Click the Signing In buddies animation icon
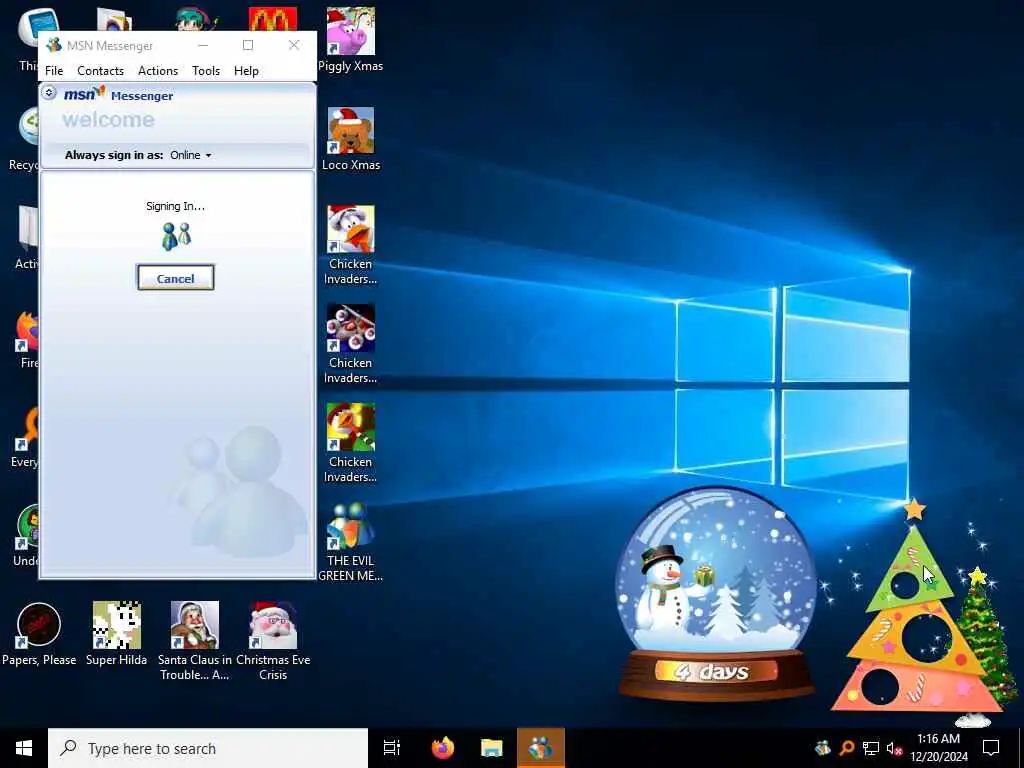This screenshot has height=768, width=1024. point(176,236)
